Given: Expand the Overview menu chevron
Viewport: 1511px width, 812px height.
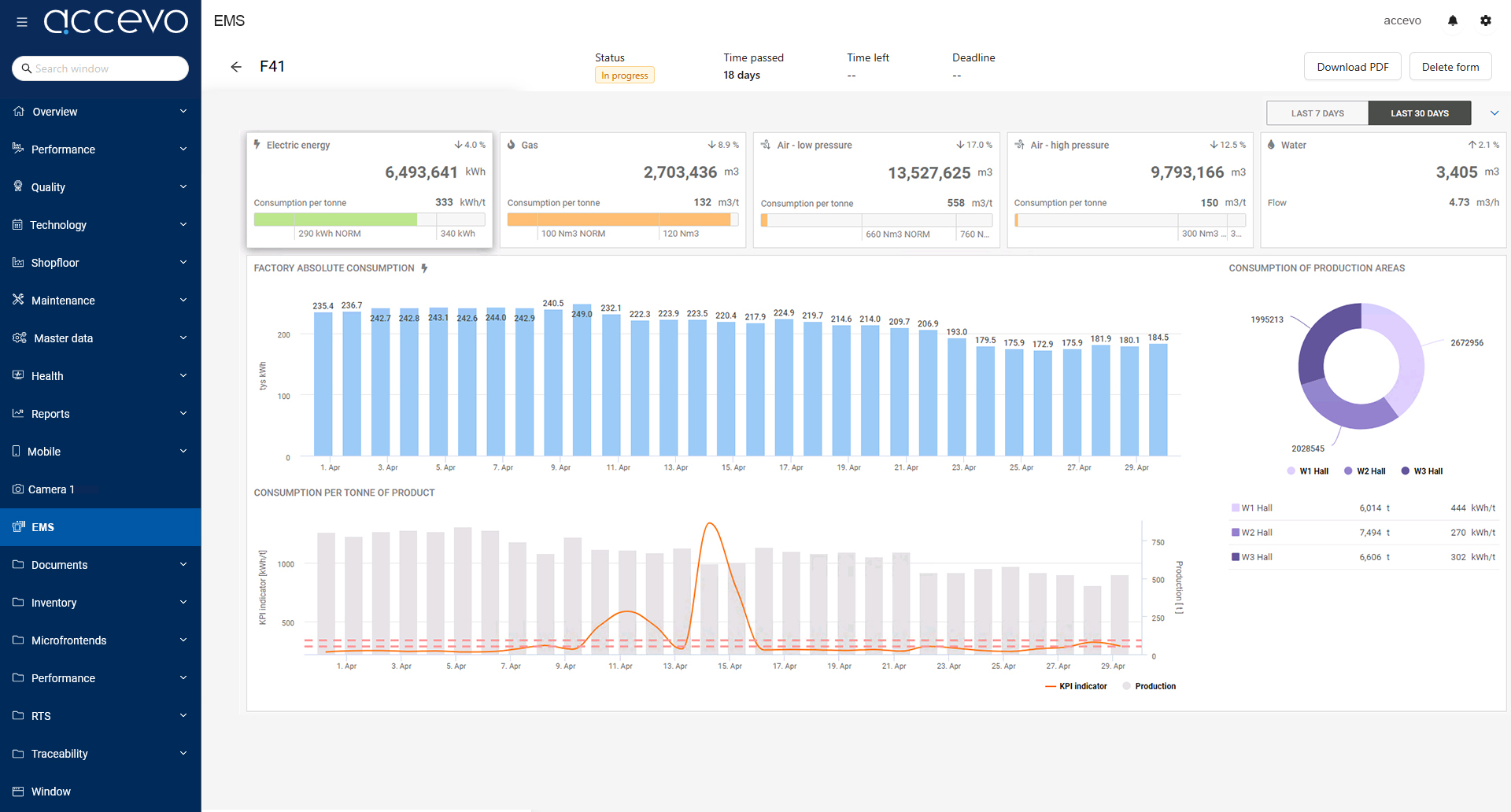Looking at the screenshot, I should 183,111.
